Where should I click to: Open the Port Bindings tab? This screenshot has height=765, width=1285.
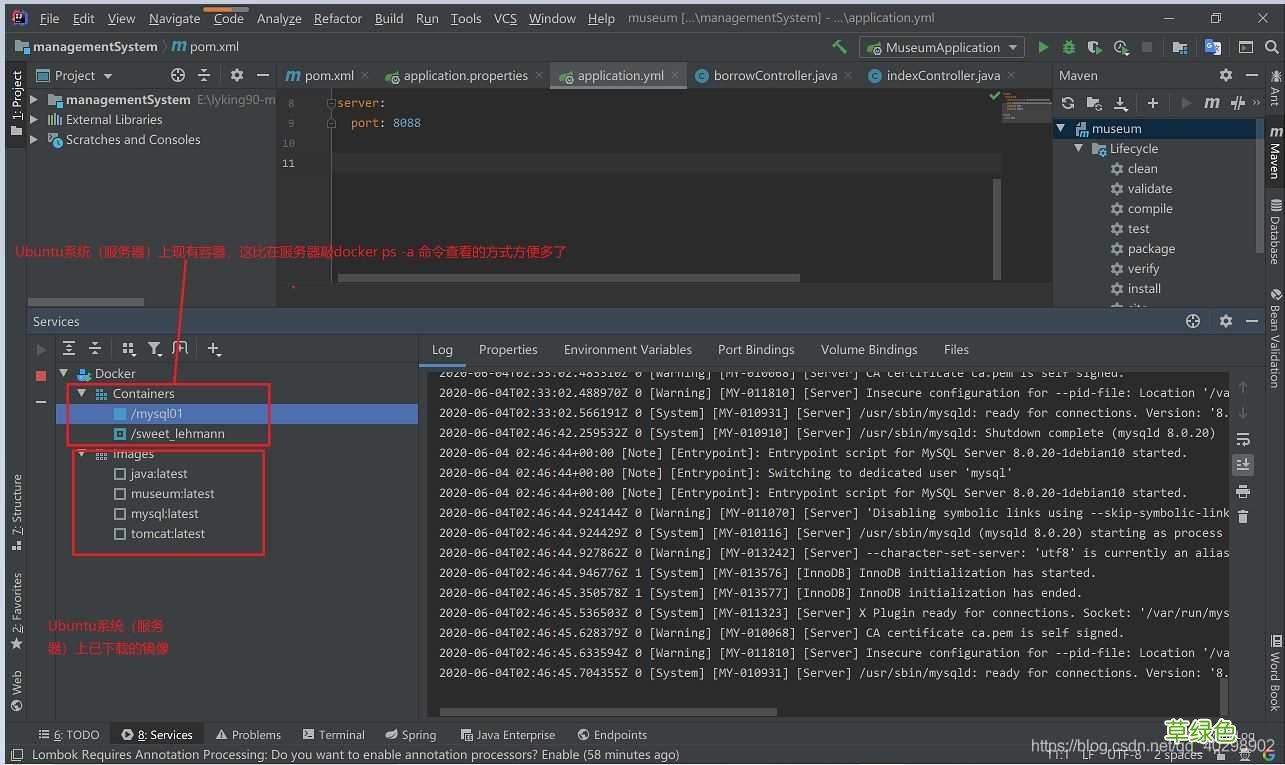[x=756, y=350]
